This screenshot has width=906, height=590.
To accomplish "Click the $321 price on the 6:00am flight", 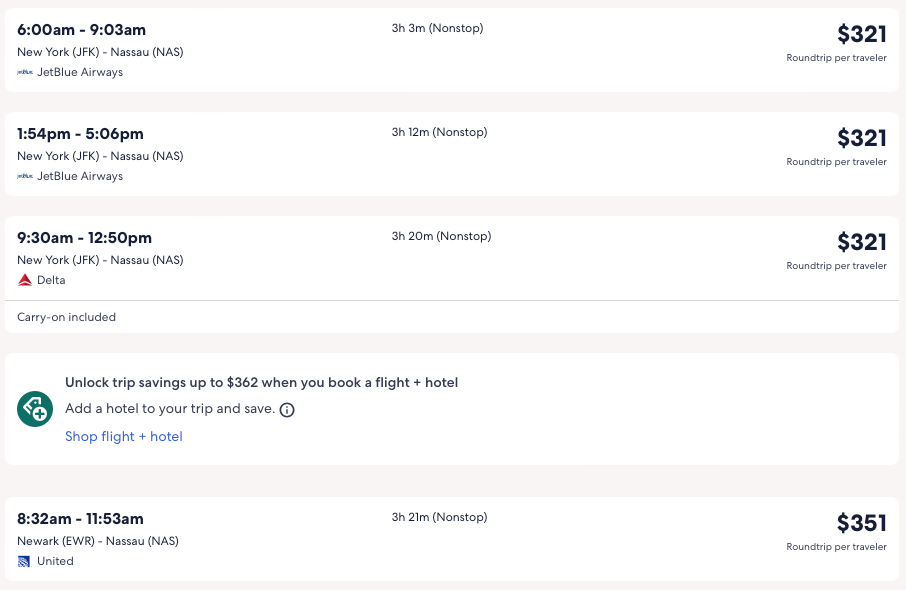I will [x=861, y=34].
